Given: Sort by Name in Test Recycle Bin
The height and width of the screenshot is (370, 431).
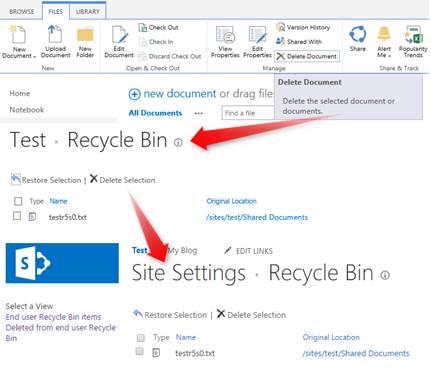Looking at the screenshot, I should point(58,201).
